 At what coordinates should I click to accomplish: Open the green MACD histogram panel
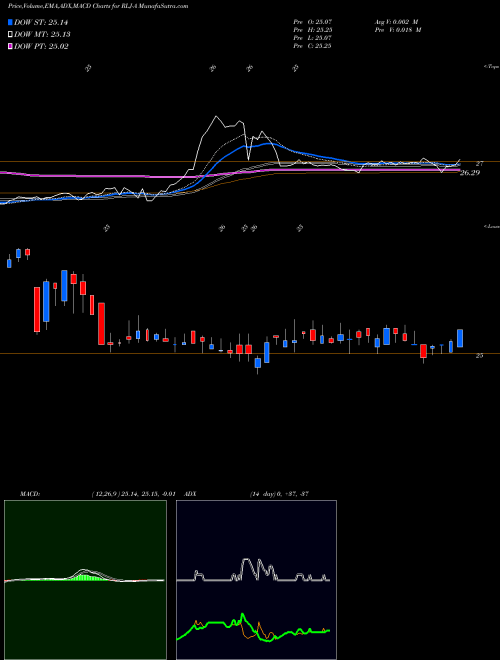(85, 580)
